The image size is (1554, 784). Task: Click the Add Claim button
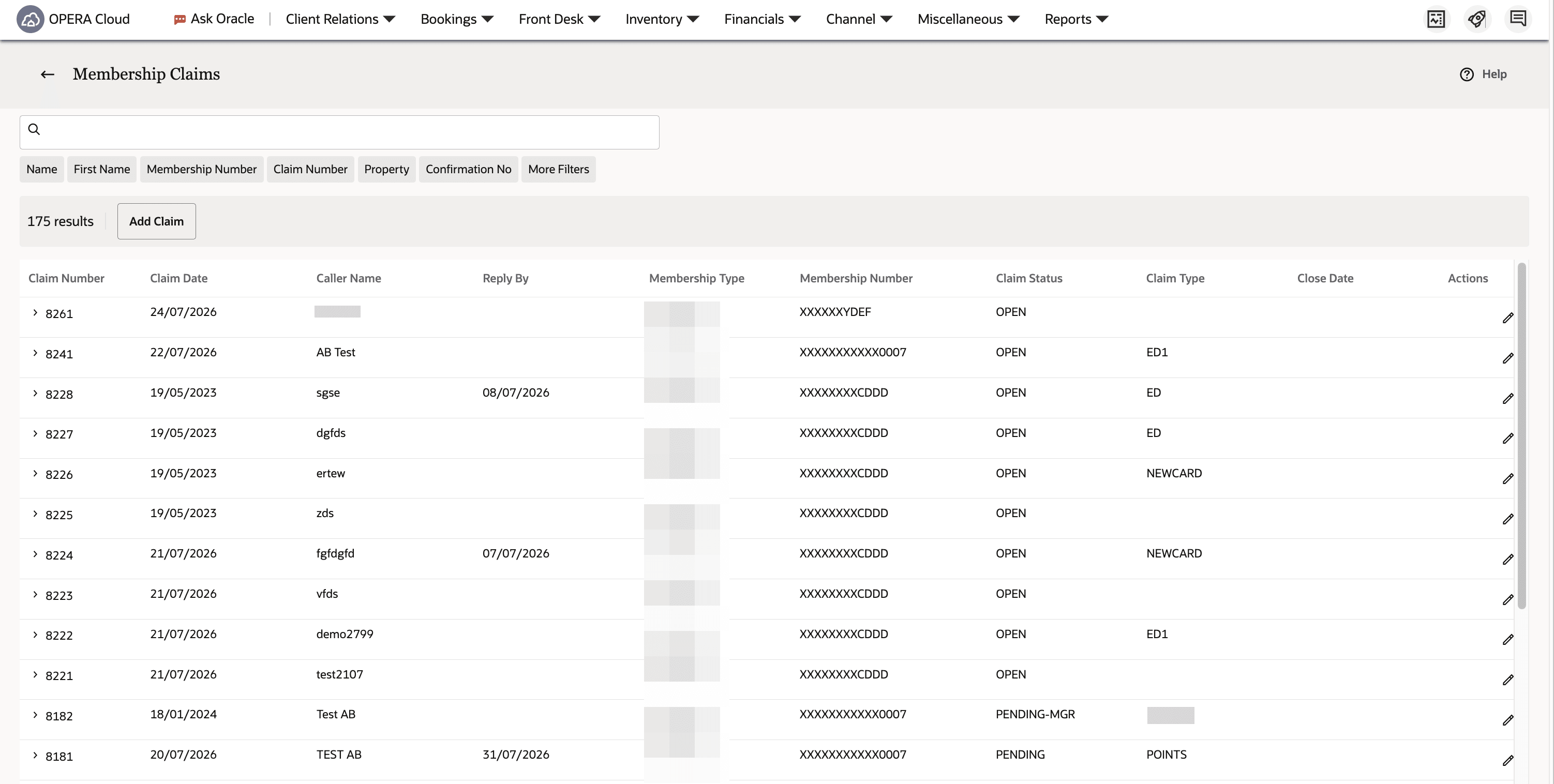156,221
